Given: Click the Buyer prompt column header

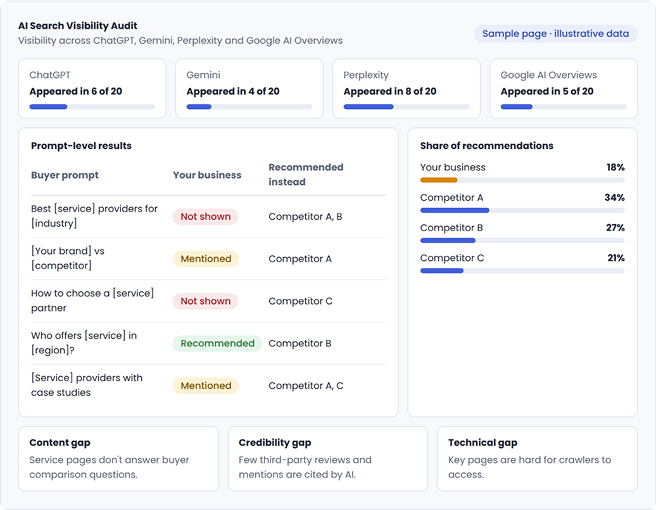Looking at the screenshot, I should click(x=65, y=175).
